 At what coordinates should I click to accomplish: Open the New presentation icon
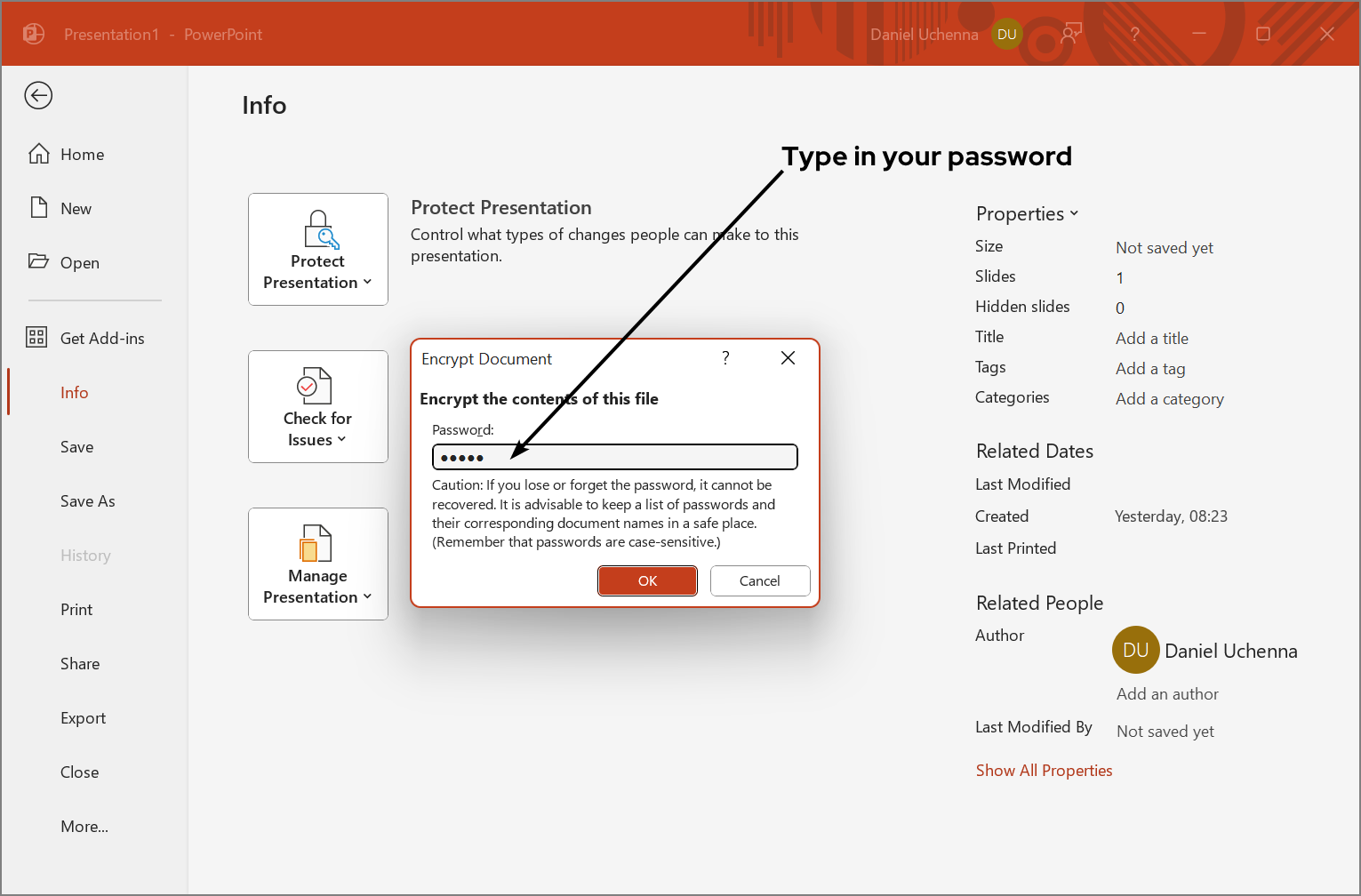[36, 207]
